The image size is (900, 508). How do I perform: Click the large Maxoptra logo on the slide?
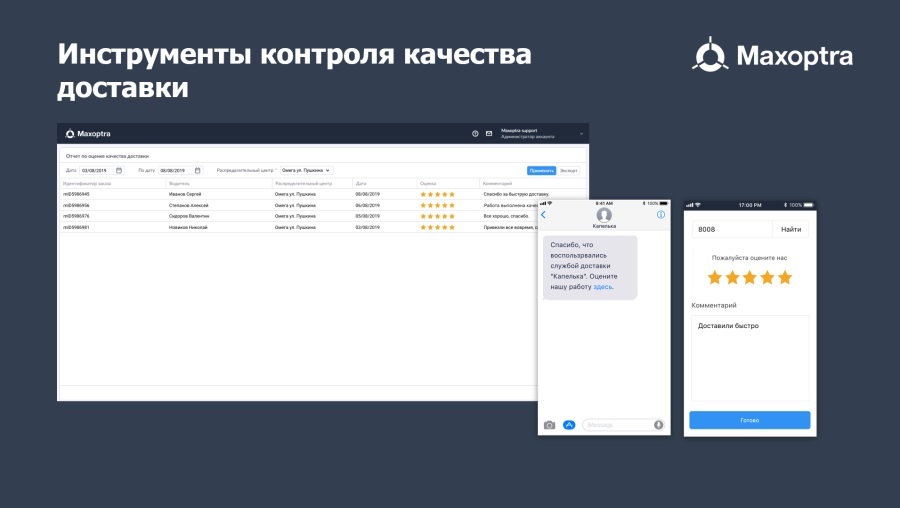coord(772,55)
